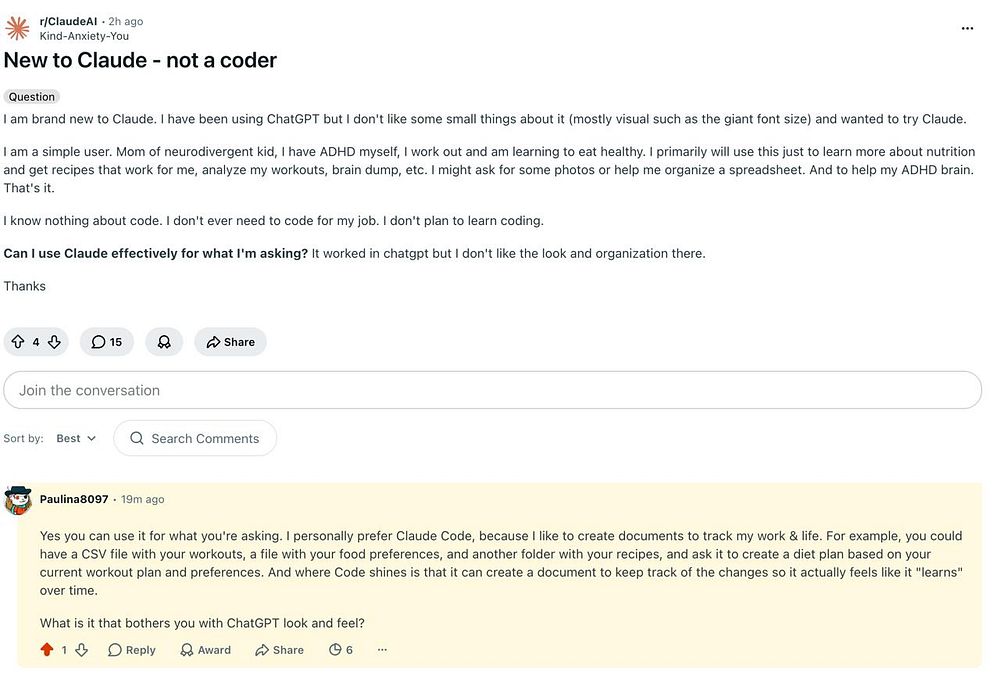Expand the Sort by Best dropdown

(76, 438)
